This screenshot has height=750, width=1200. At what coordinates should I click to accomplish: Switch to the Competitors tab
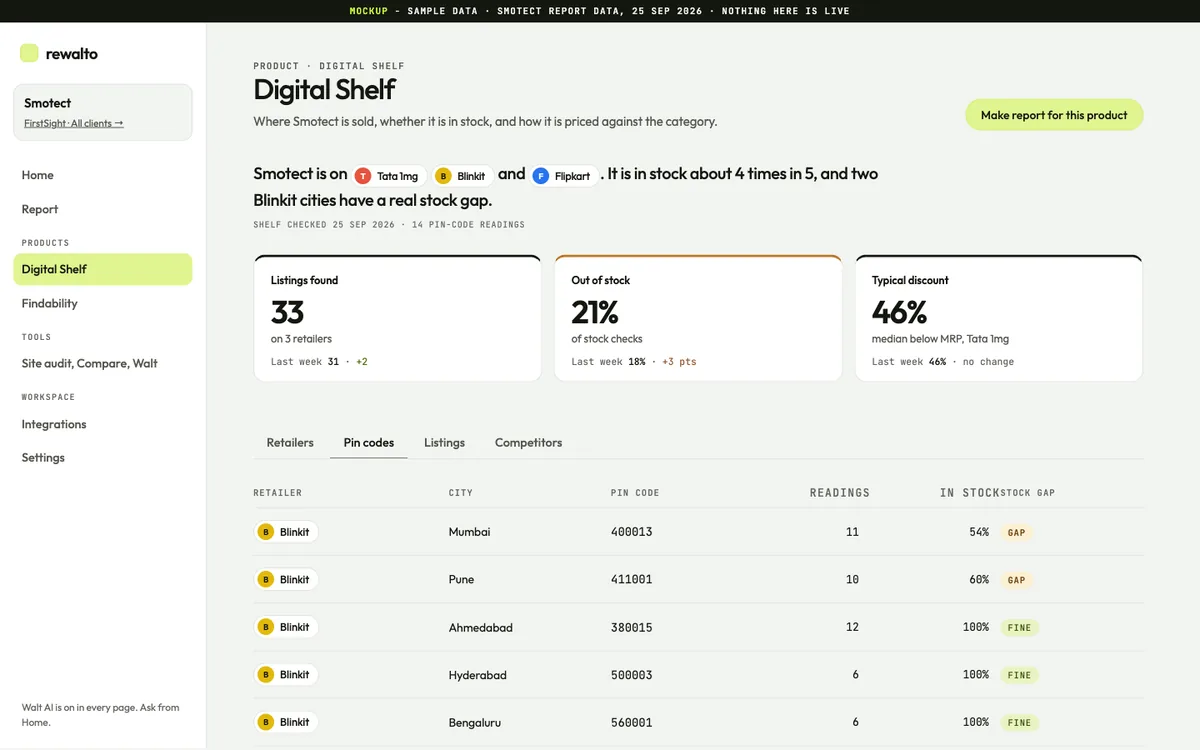[x=528, y=442]
